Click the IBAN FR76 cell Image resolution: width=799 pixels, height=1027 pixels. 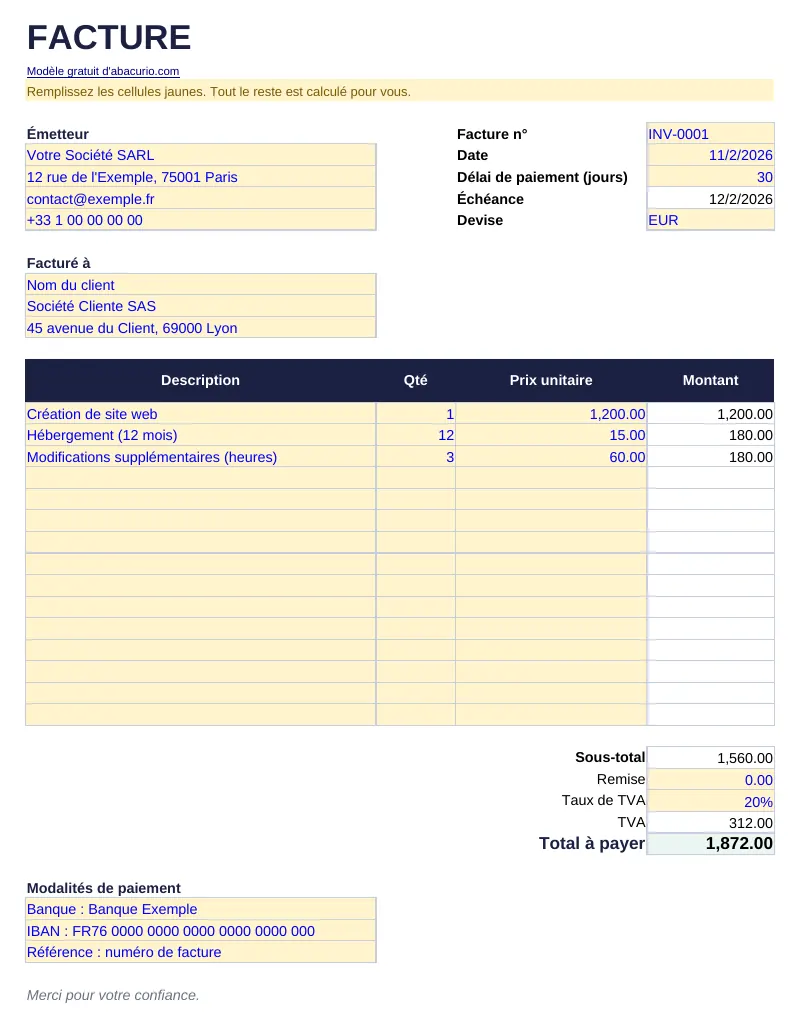click(x=200, y=931)
